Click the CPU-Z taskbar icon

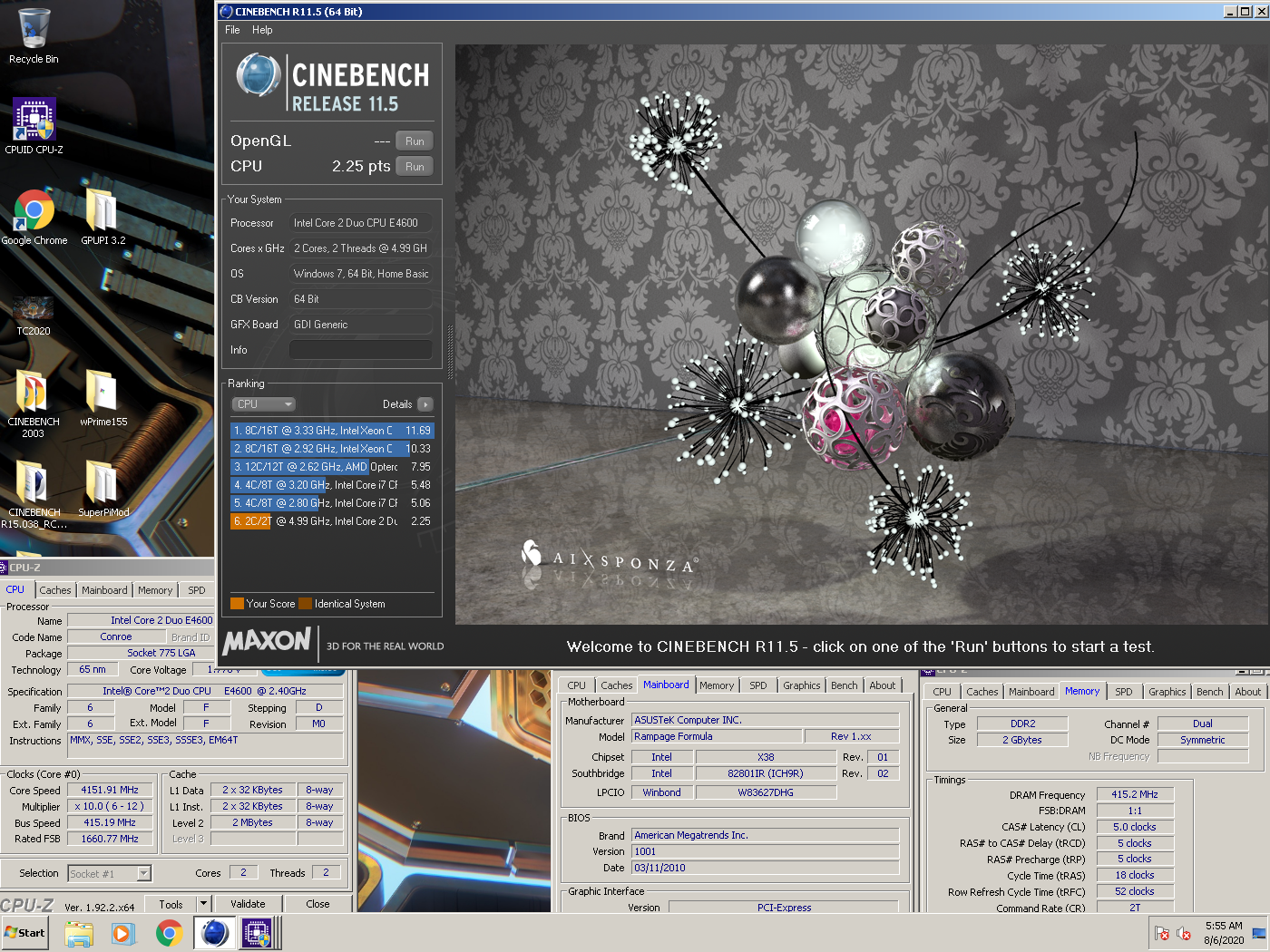257,933
